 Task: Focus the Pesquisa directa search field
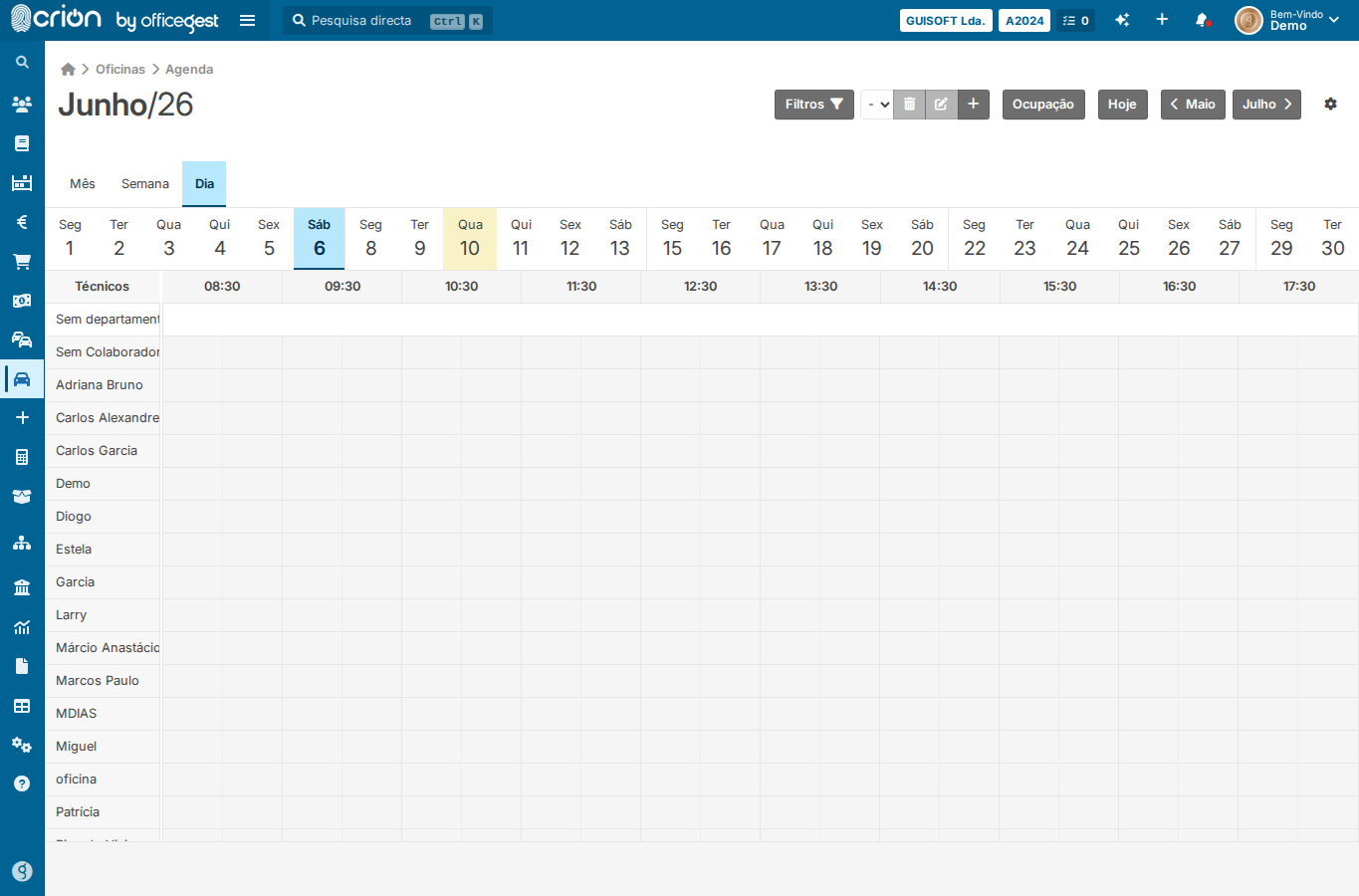click(387, 20)
